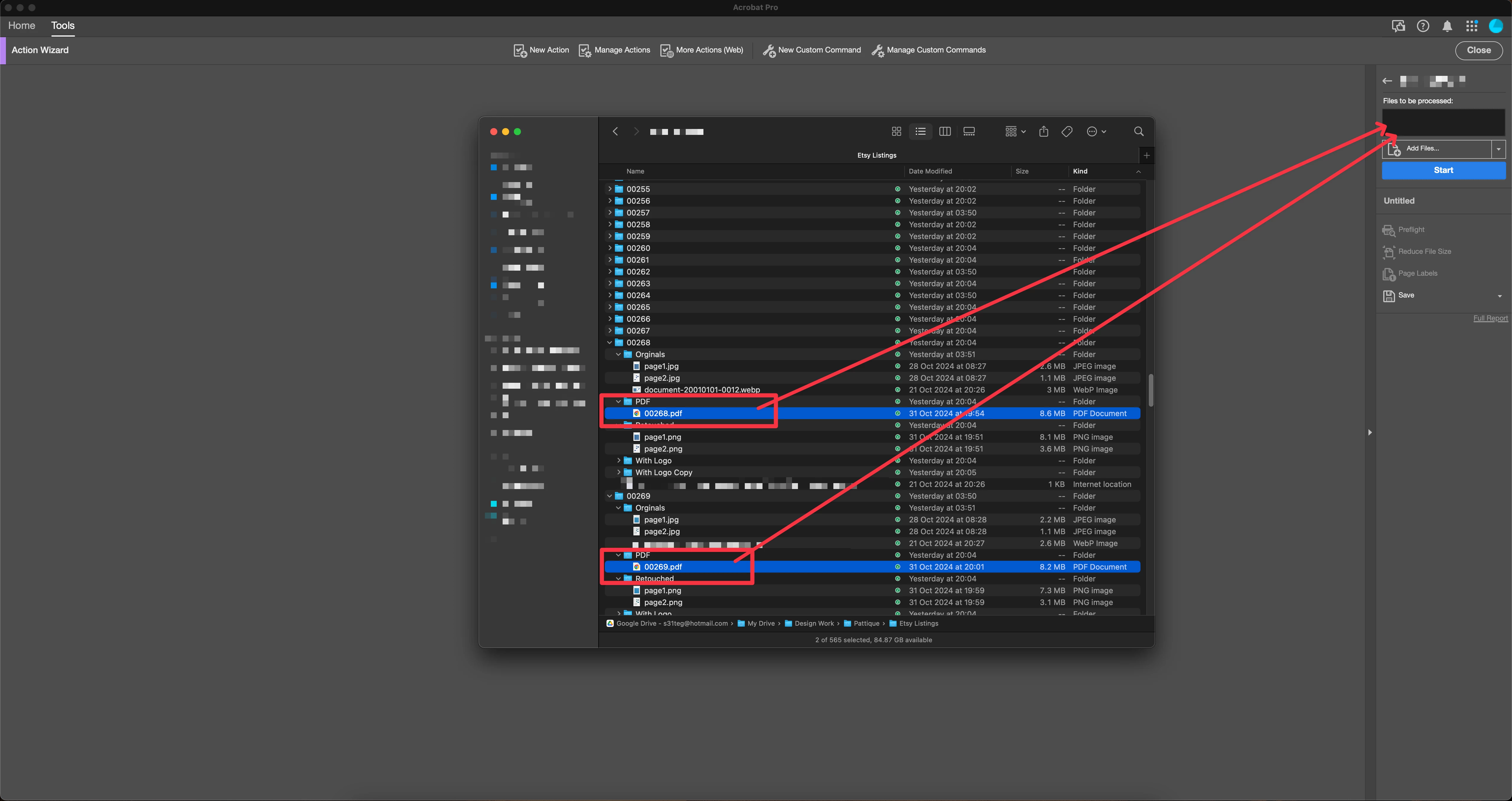Click New Custom Command wrench icon

point(768,50)
